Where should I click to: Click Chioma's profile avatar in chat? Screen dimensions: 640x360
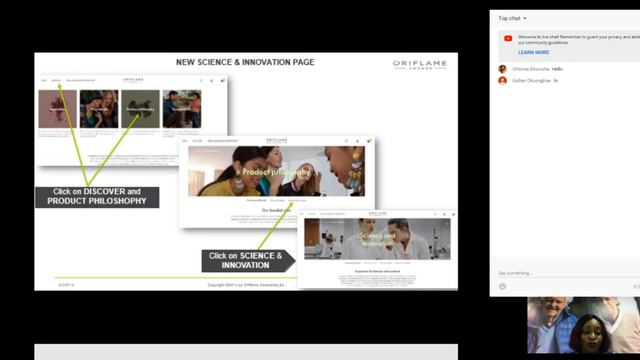coord(502,69)
